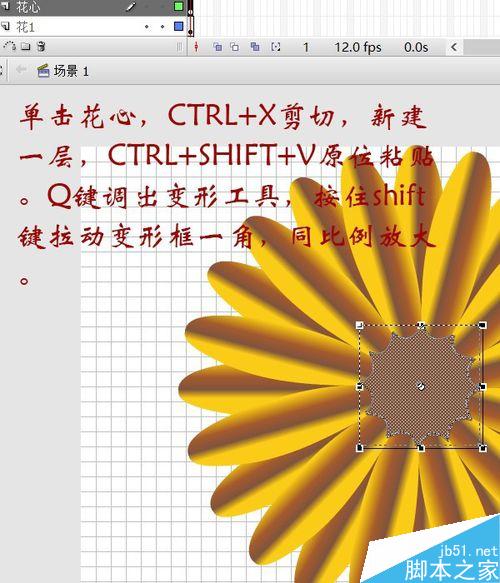Screen dimensions: 500x583
Task: Enable onion skin outlines
Action: click(x=235, y=47)
